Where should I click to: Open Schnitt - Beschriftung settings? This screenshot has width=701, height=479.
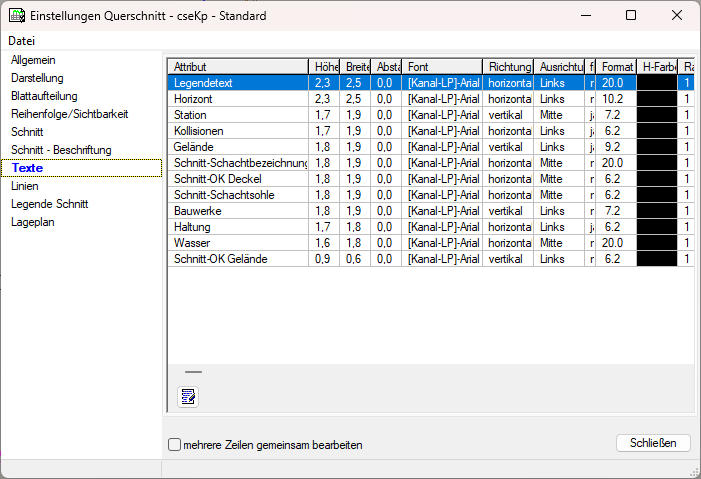[x=61, y=150]
